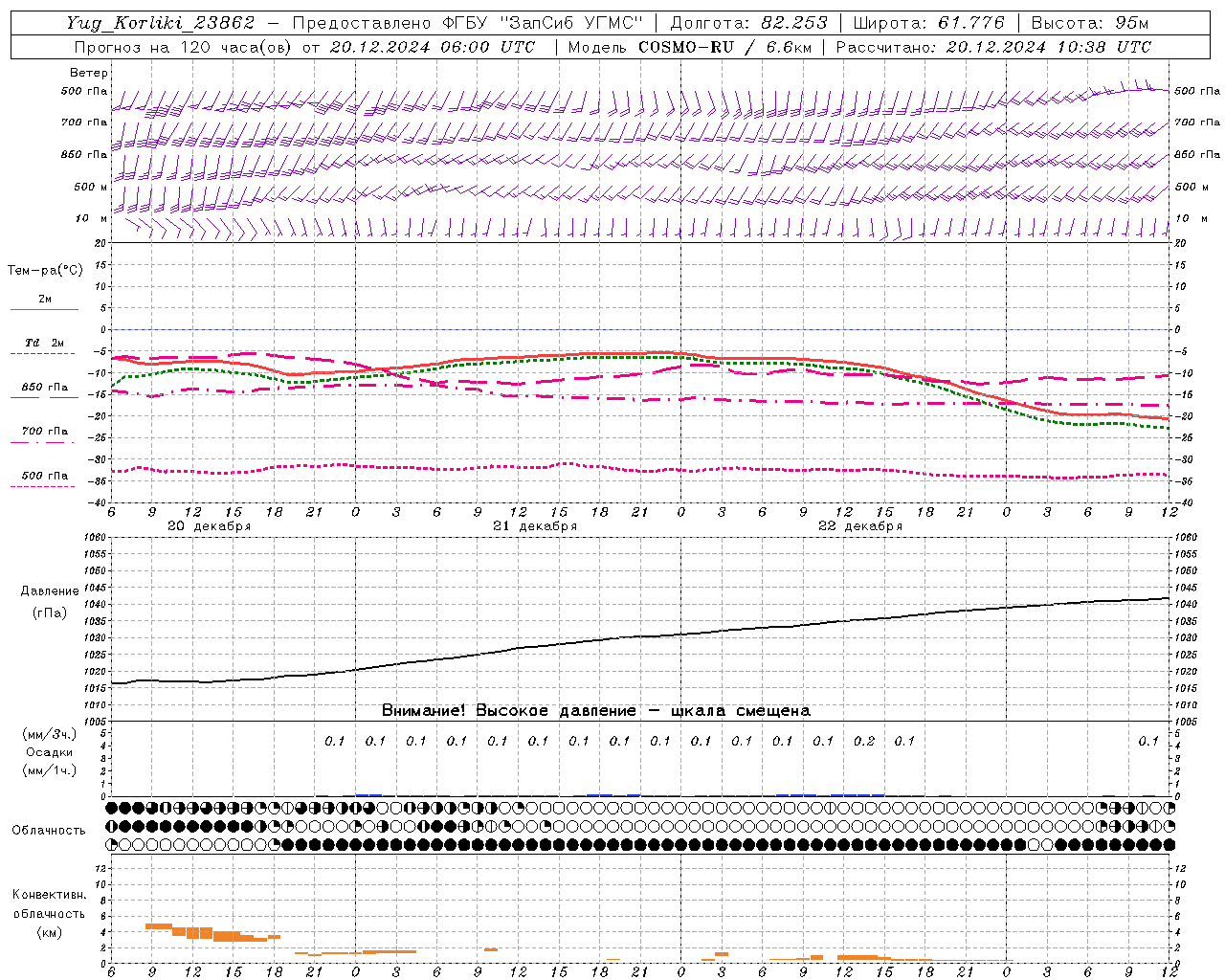The height and width of the screenshot is (980, 1225).
Task: Select the (гПа) unit label under Давление
Action: [x=48, y=613]
